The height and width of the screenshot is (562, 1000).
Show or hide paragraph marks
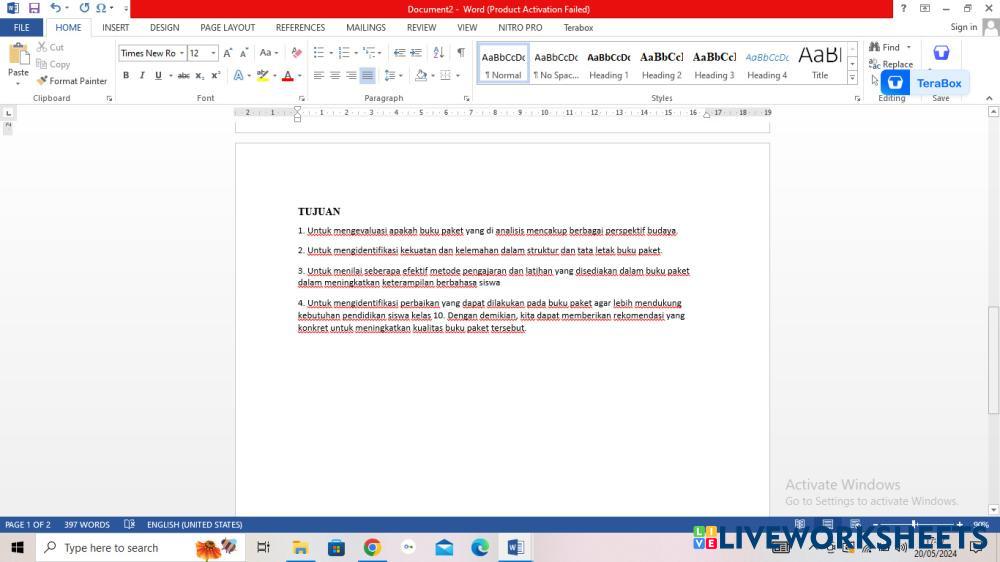pyautogui.click(x=461, y=53)
